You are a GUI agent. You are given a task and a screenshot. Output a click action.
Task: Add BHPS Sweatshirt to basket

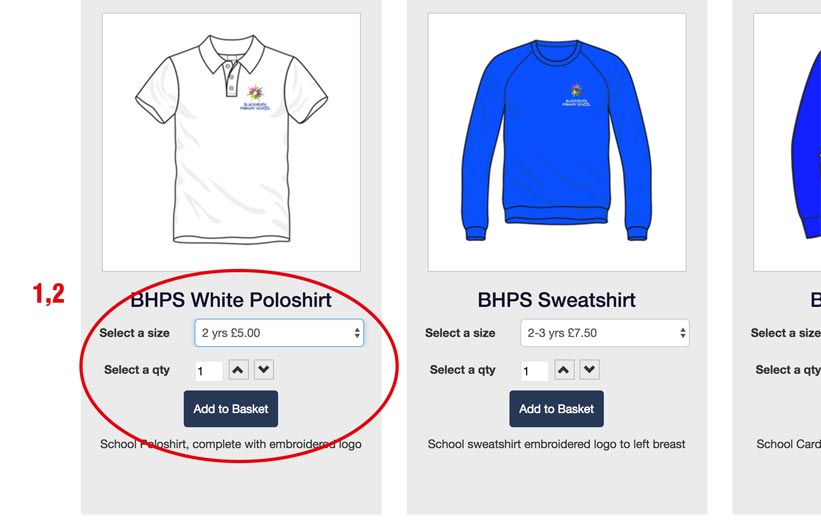click(x=557, y=409)
